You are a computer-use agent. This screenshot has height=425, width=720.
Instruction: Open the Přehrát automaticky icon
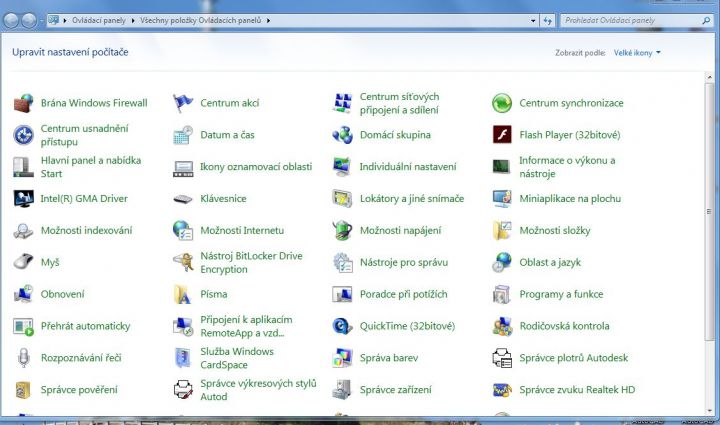coord(23,326)
